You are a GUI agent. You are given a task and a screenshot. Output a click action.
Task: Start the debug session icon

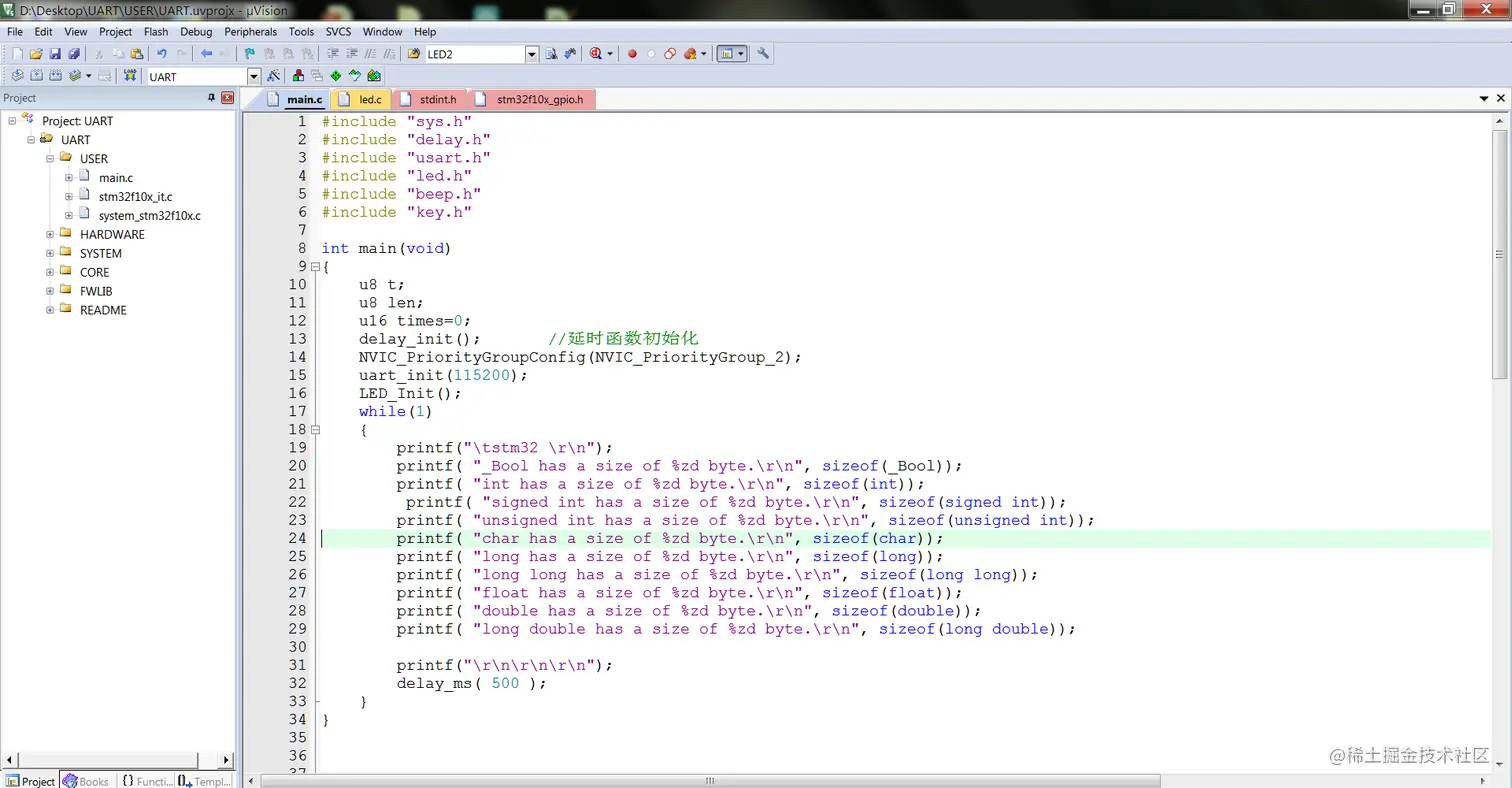pos(596,54)
